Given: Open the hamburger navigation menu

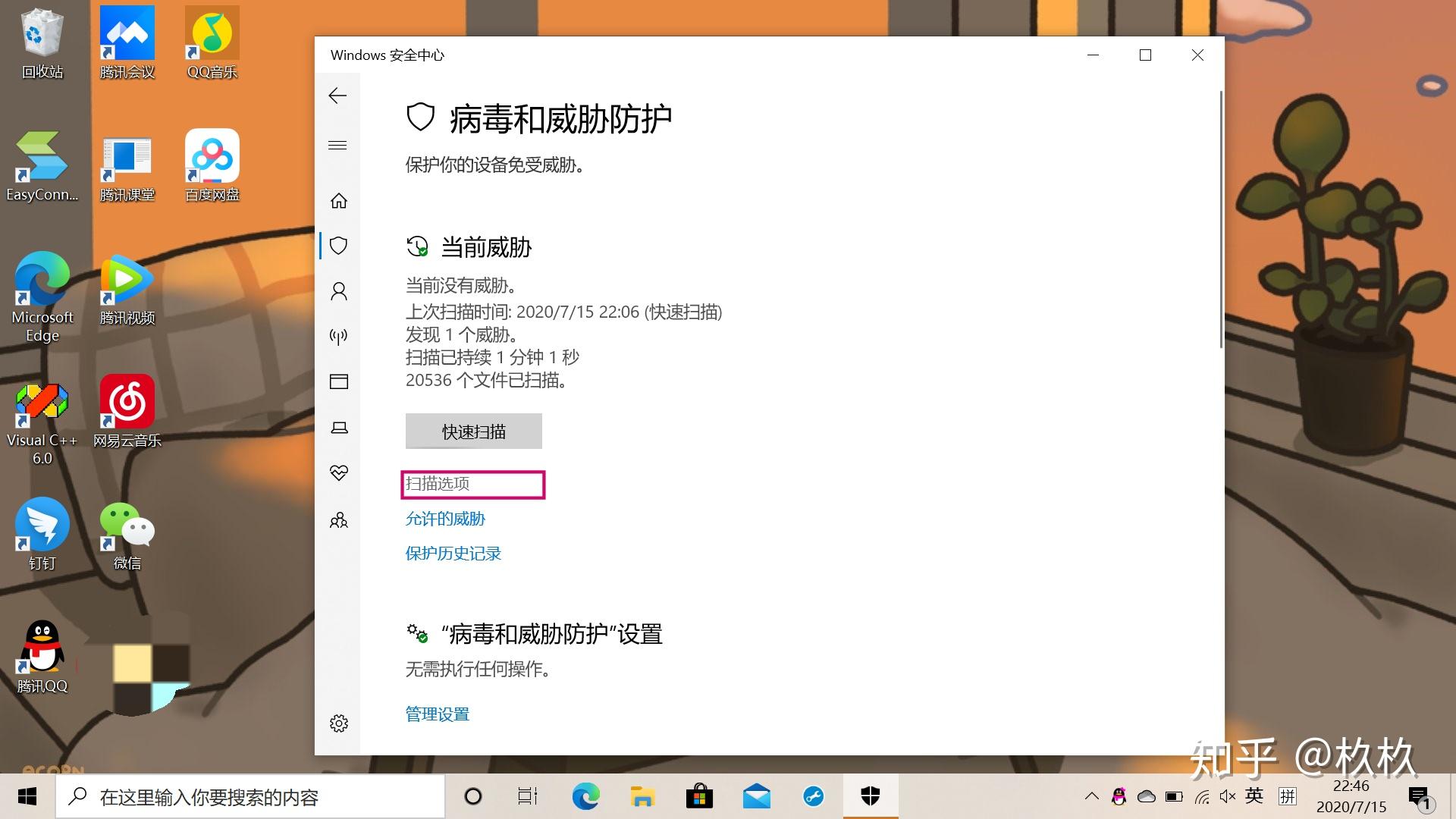Looking at the screenshot, I should [337, 145].
